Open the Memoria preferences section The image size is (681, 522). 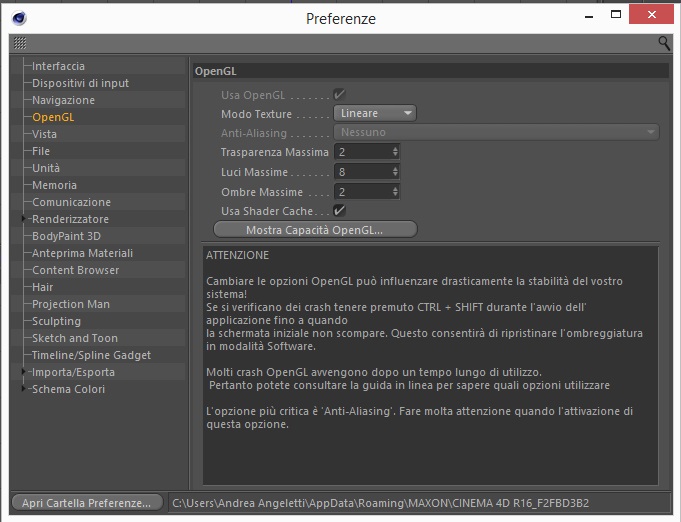pyautogui.click(x=54, y=185)
